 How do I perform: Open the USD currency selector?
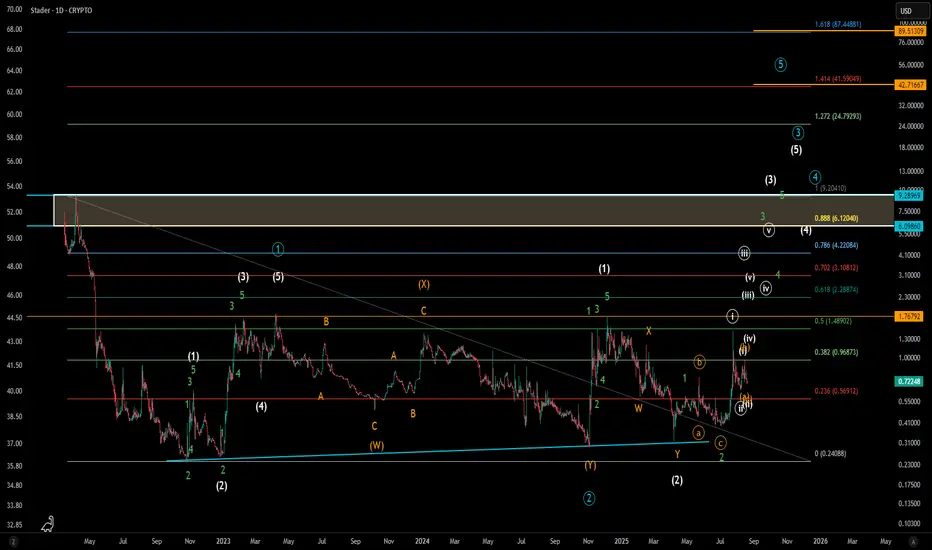coord(910,11)
